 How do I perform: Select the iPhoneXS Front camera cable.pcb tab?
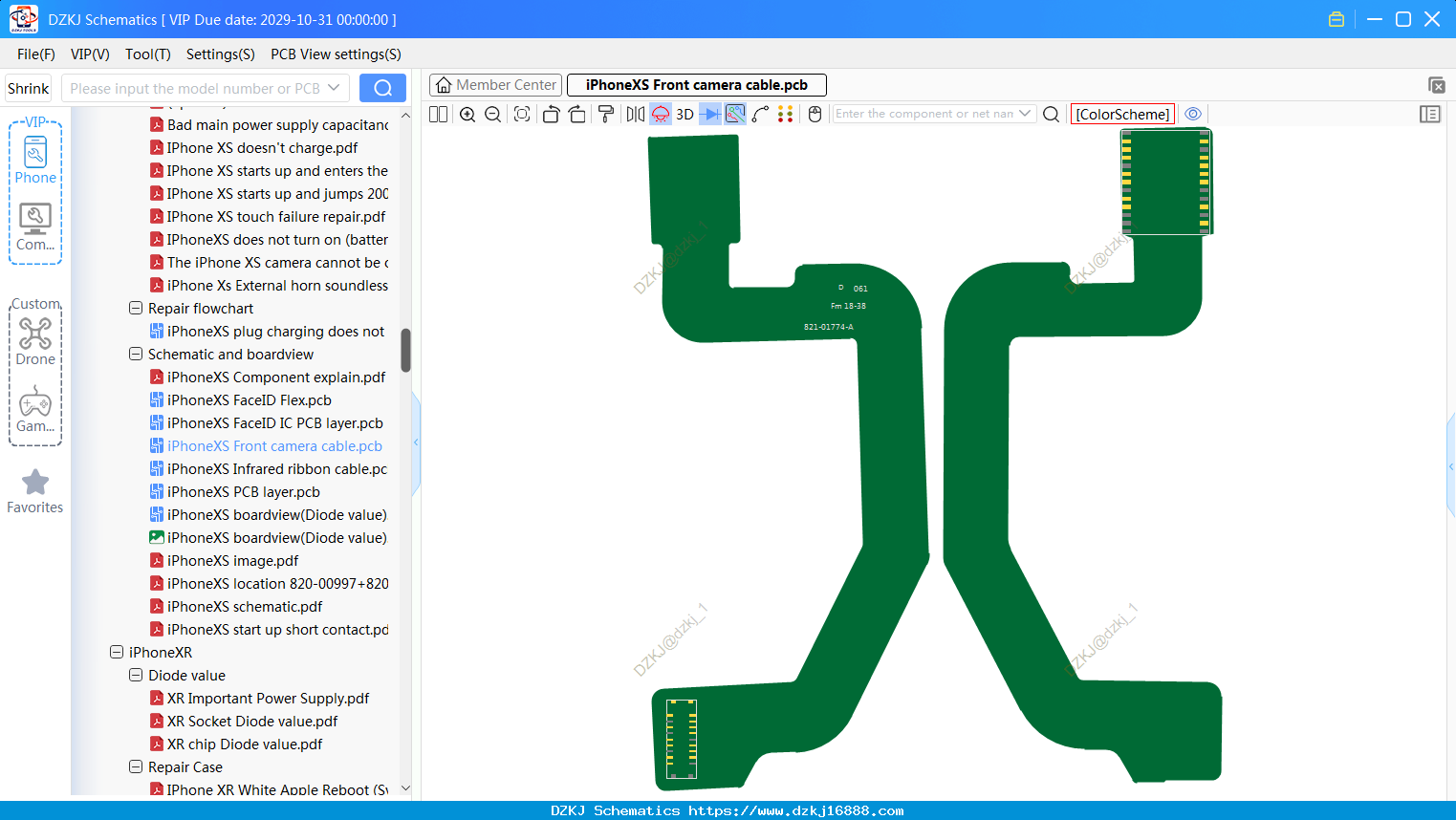pos(697,85)
